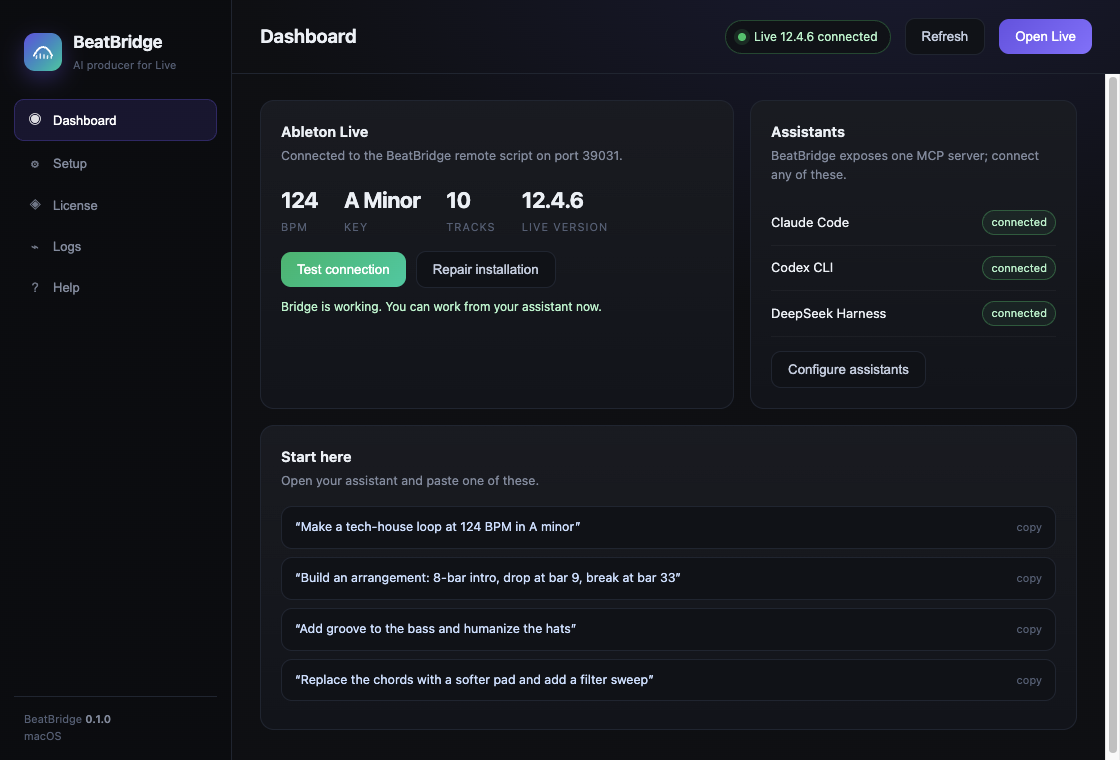
Task: Click Repair installation
Action: (485, 269)
